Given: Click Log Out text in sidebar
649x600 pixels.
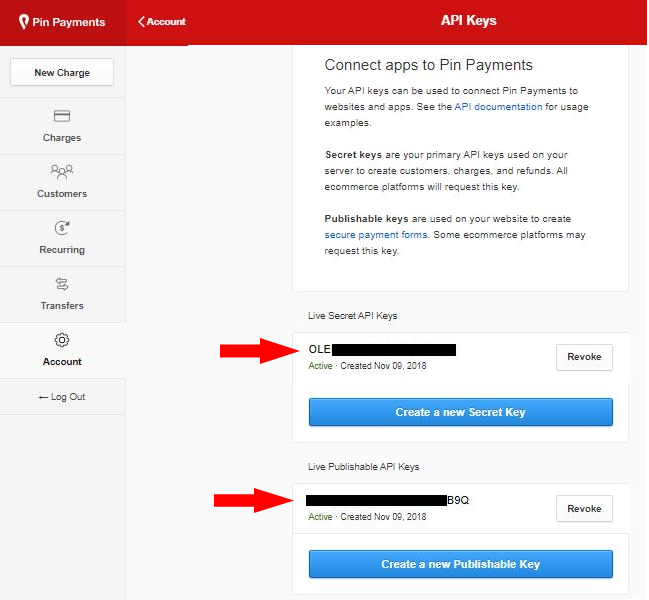Looking at the screenshot, I should click(68, 397).
